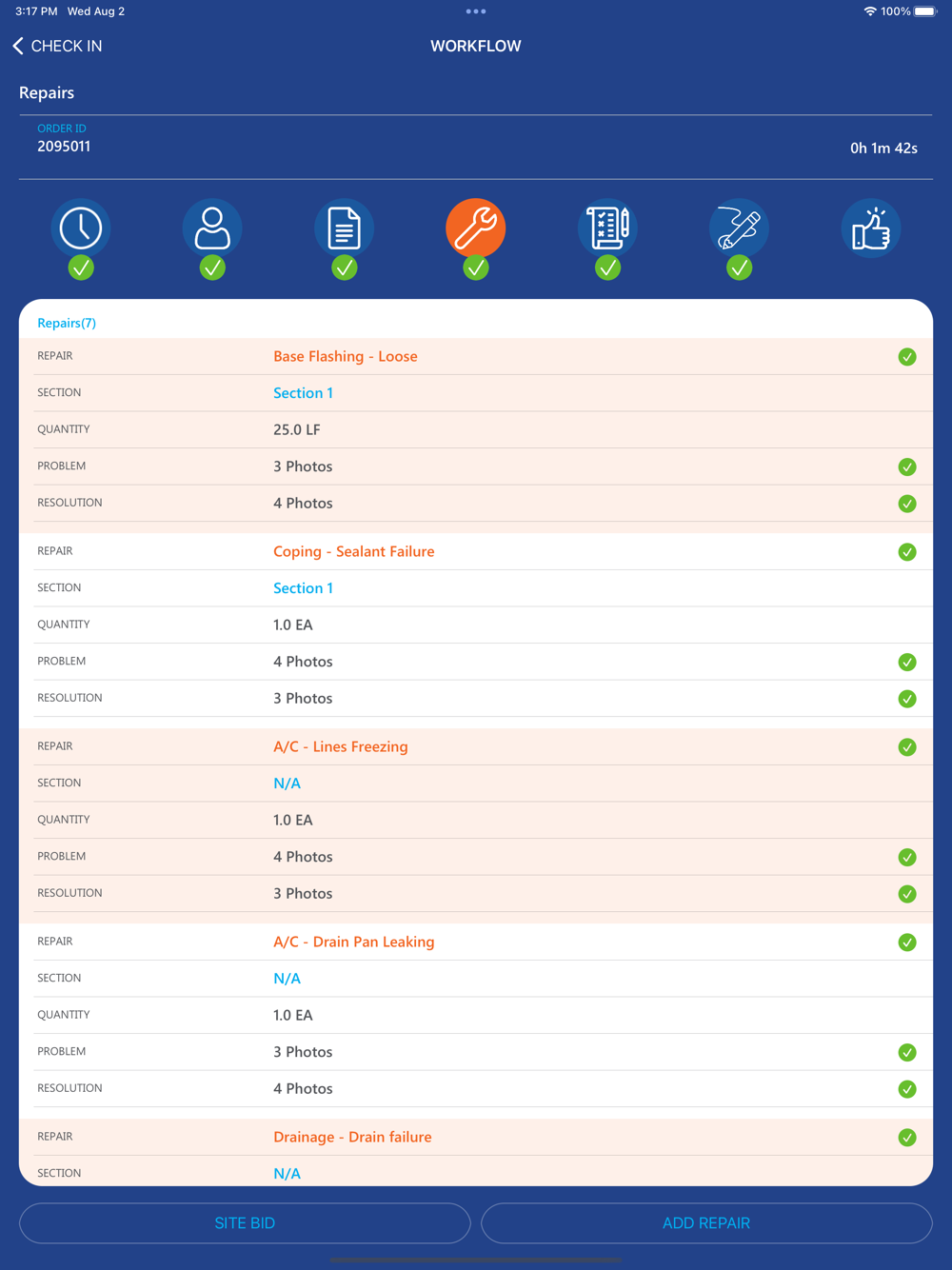952x1270 pixels.
Task: Tap the three-dot multitasking indicator
Action: tap(476, 11)
